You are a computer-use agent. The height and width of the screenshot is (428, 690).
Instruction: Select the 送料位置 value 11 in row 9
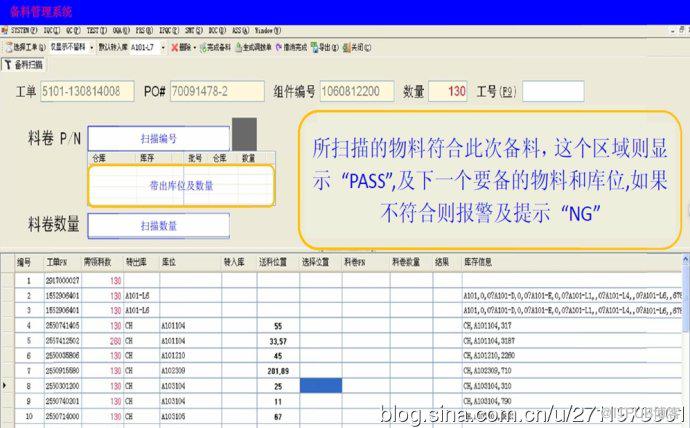pyautogui.click(x=278, y=401)
